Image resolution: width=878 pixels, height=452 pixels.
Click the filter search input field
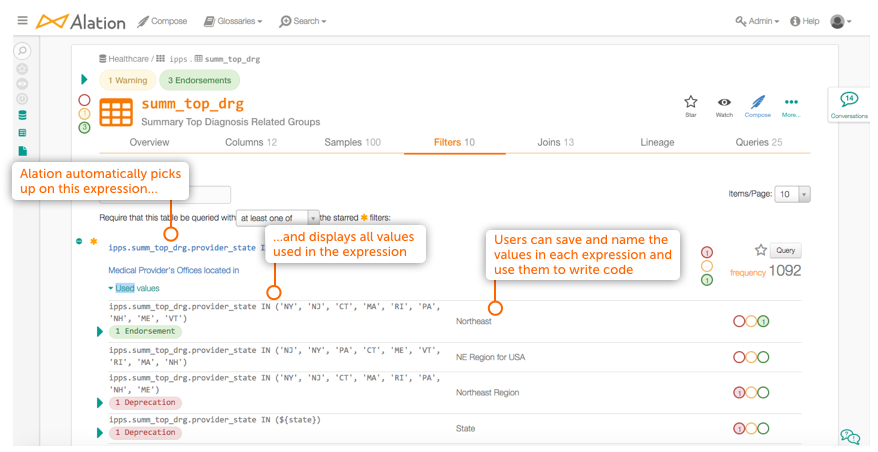click(165, 195)
